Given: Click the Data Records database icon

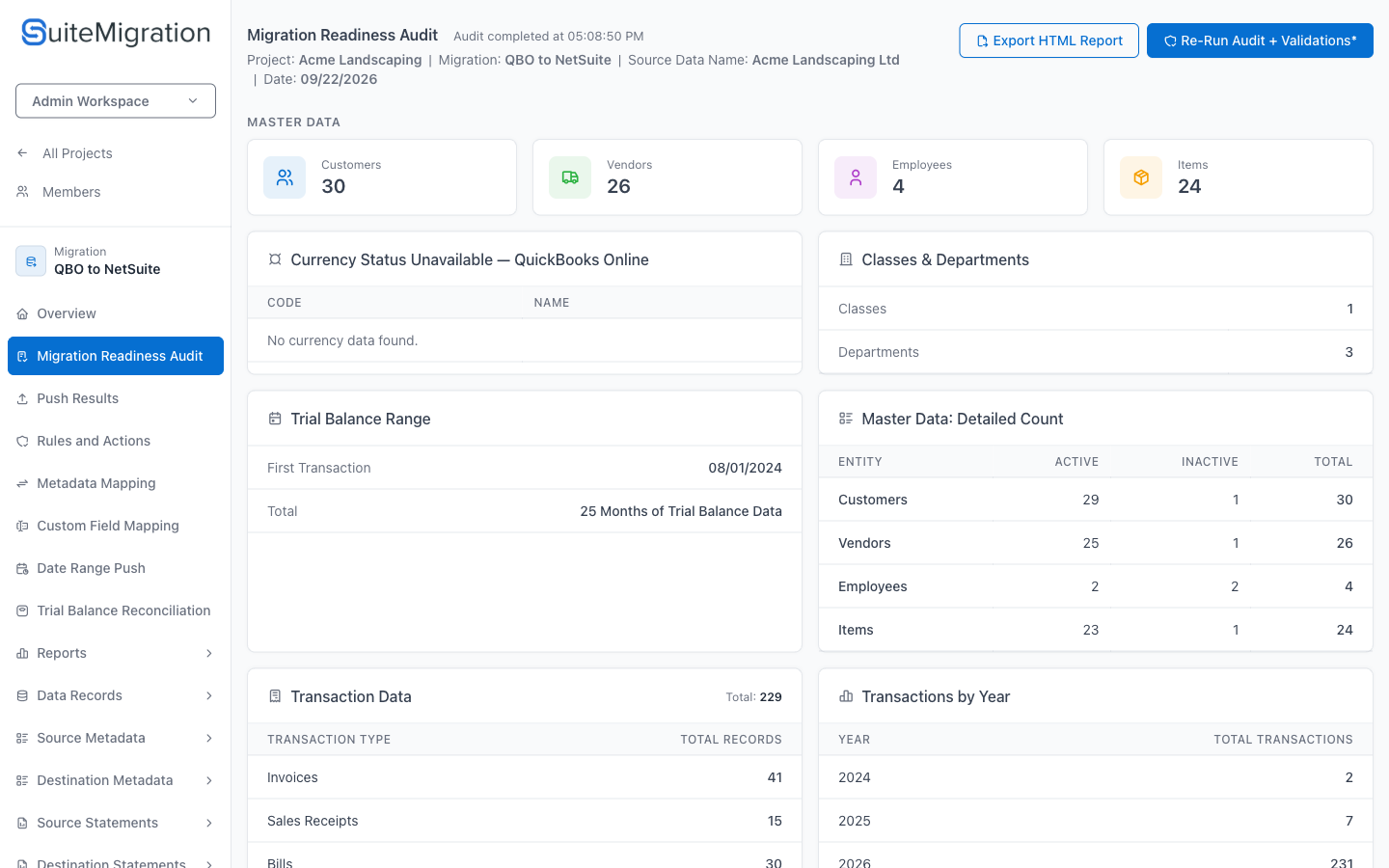Looking at the screenshot, I should tap(22, 695).
